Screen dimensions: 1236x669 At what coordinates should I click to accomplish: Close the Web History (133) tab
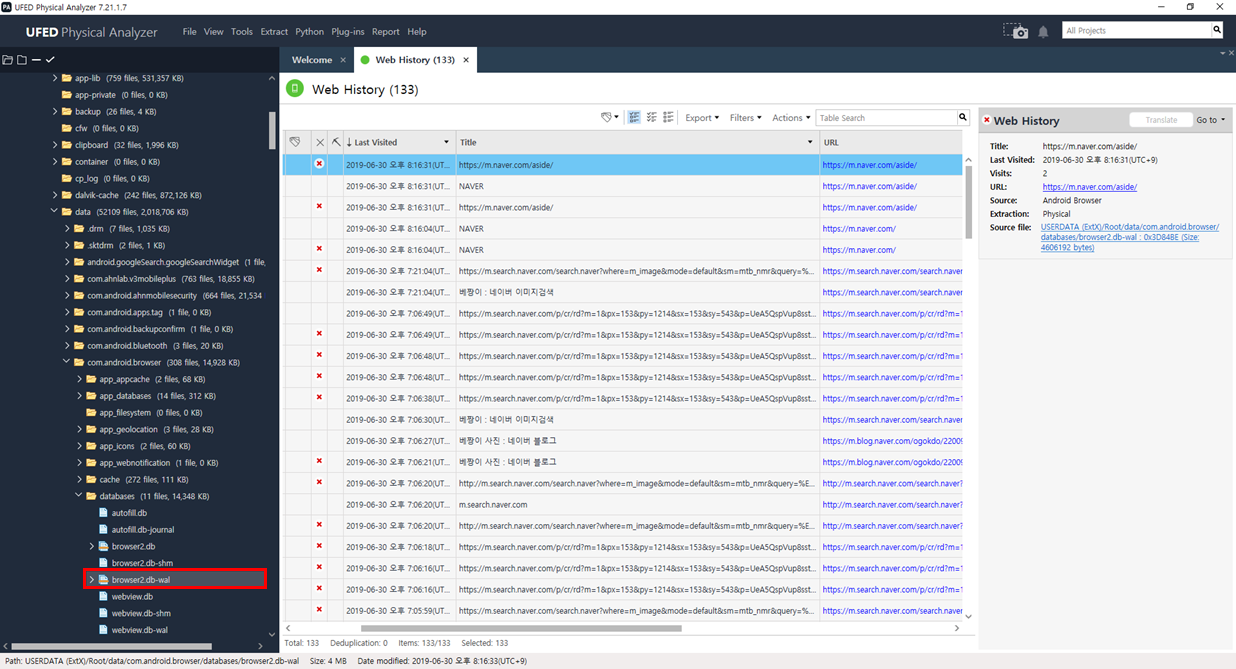466,60
